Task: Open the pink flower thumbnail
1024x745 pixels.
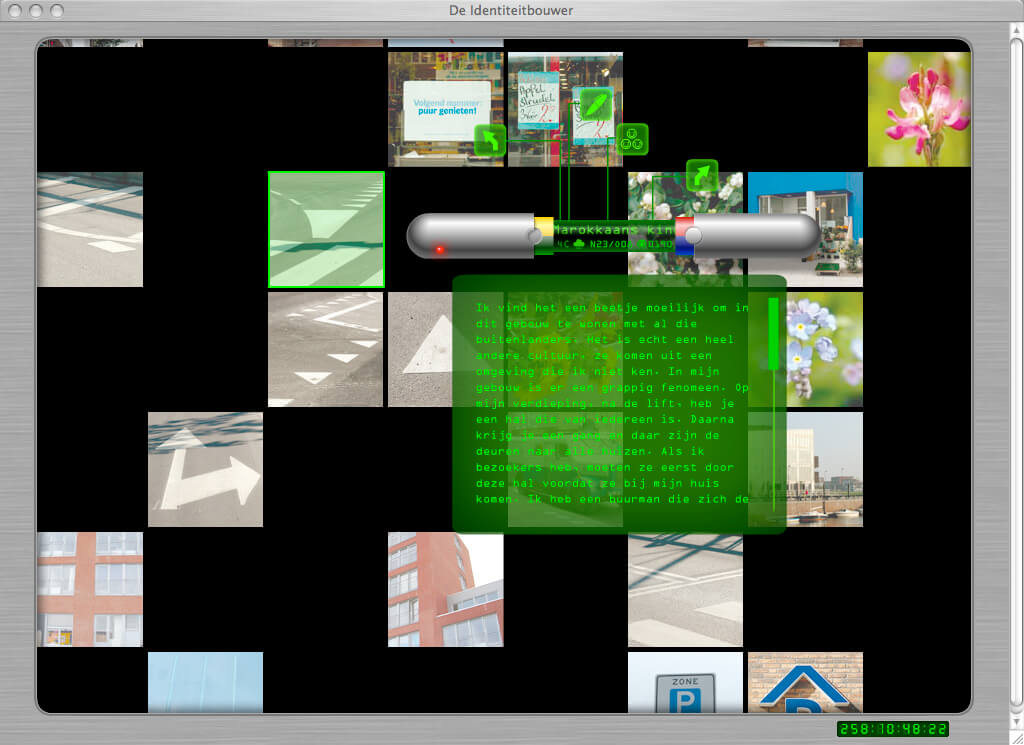Action: click(x=919, y=109)
